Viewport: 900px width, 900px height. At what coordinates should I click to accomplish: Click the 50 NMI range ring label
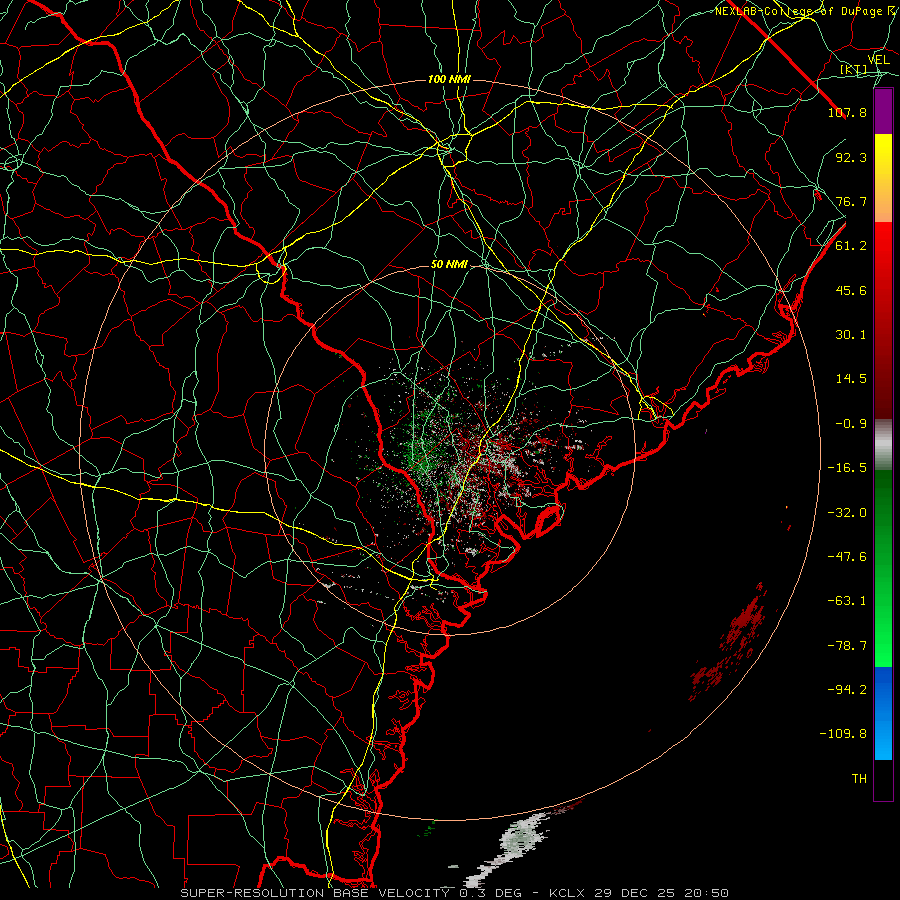pos(449,264)
